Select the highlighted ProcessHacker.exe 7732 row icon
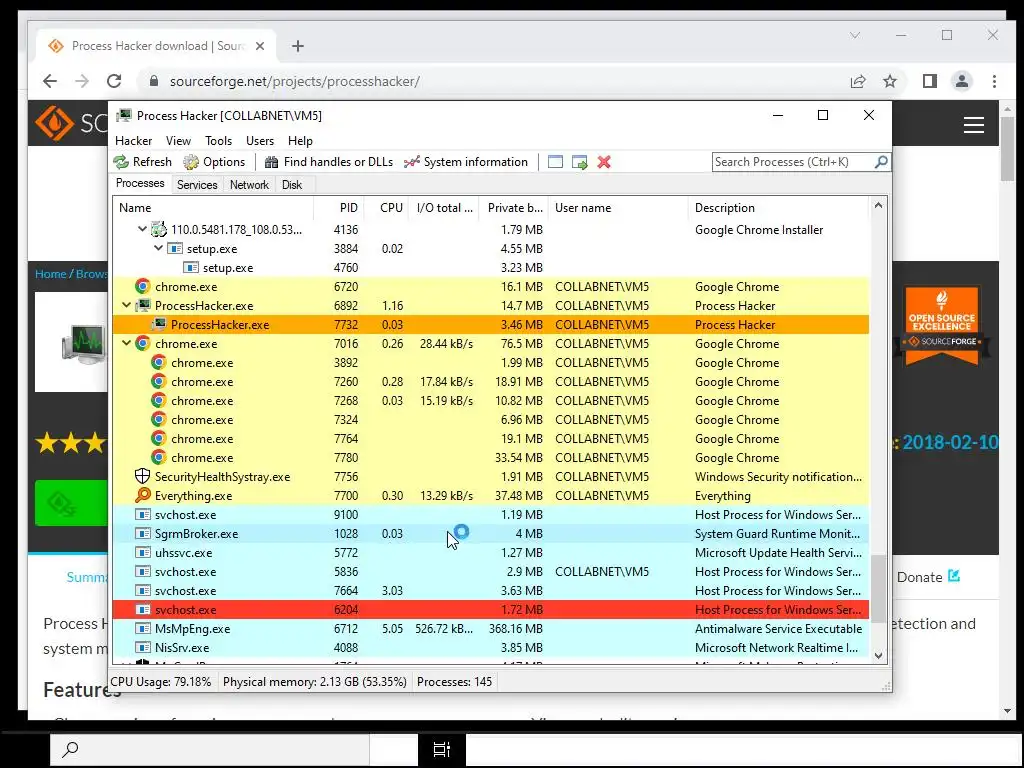The width and height of the screenshot is (1024, 768). (159, 324)
